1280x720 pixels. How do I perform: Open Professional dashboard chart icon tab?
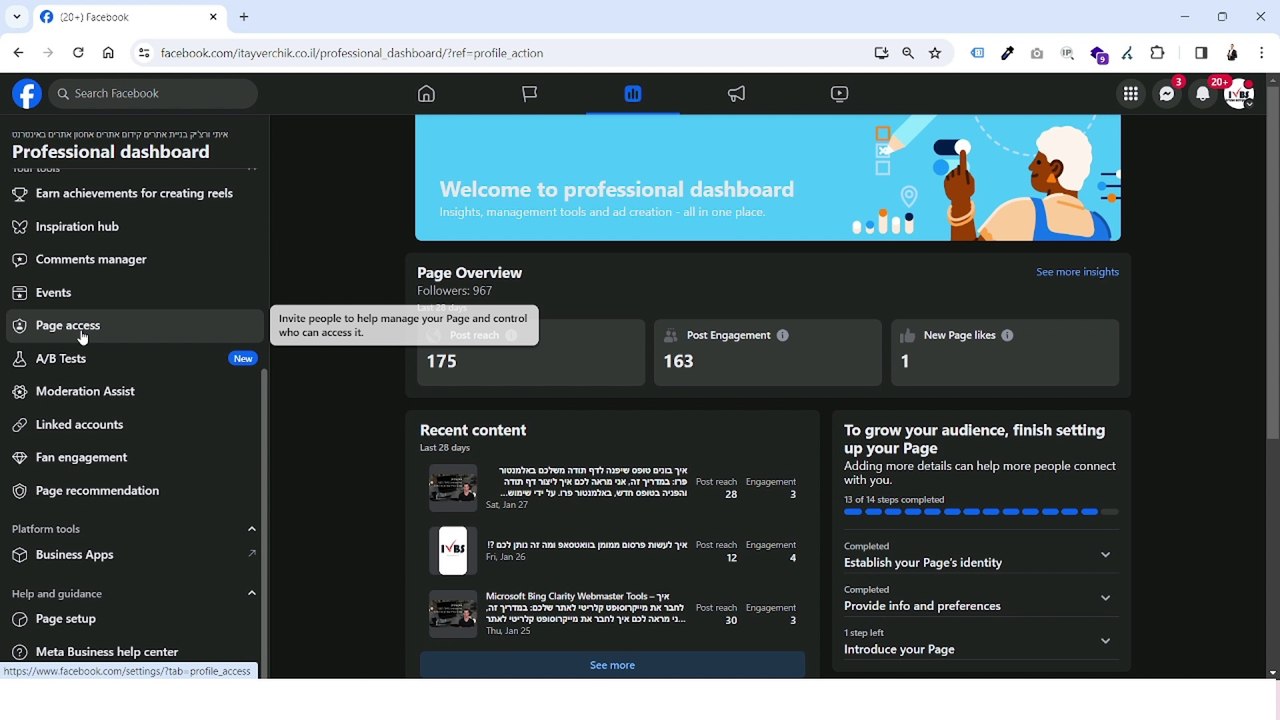pos(633,94)
